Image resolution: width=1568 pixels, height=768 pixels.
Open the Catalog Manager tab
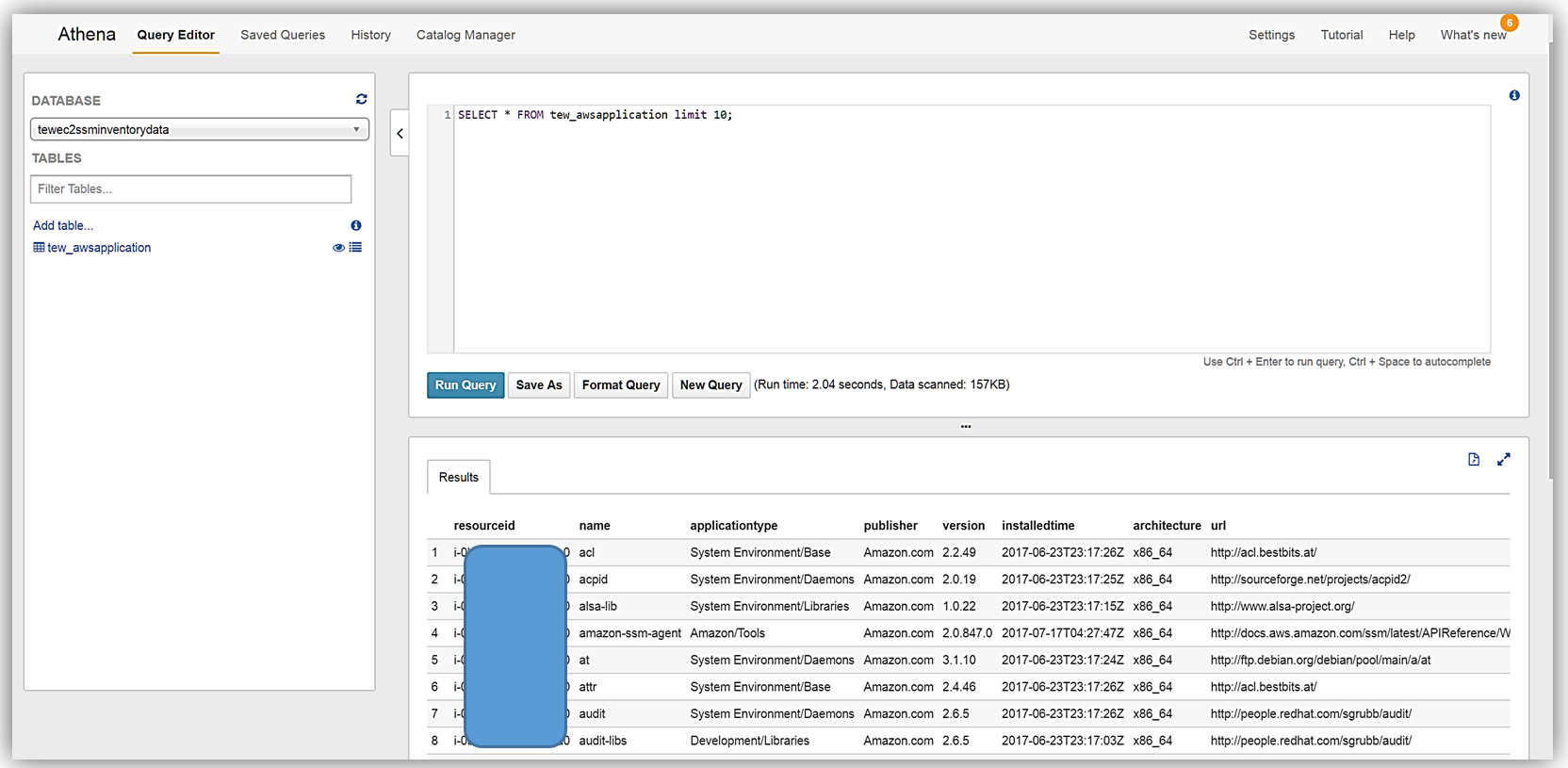pyautogui.click(x=465, y=35)
